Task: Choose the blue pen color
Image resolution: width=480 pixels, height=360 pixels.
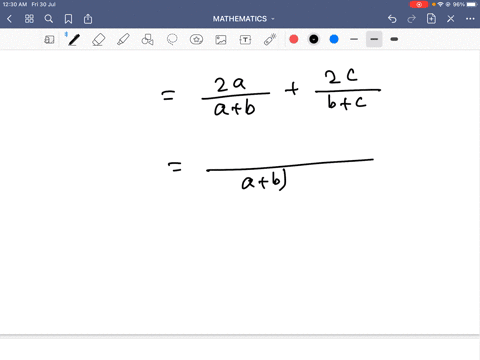Action: [x=334, y=39]
